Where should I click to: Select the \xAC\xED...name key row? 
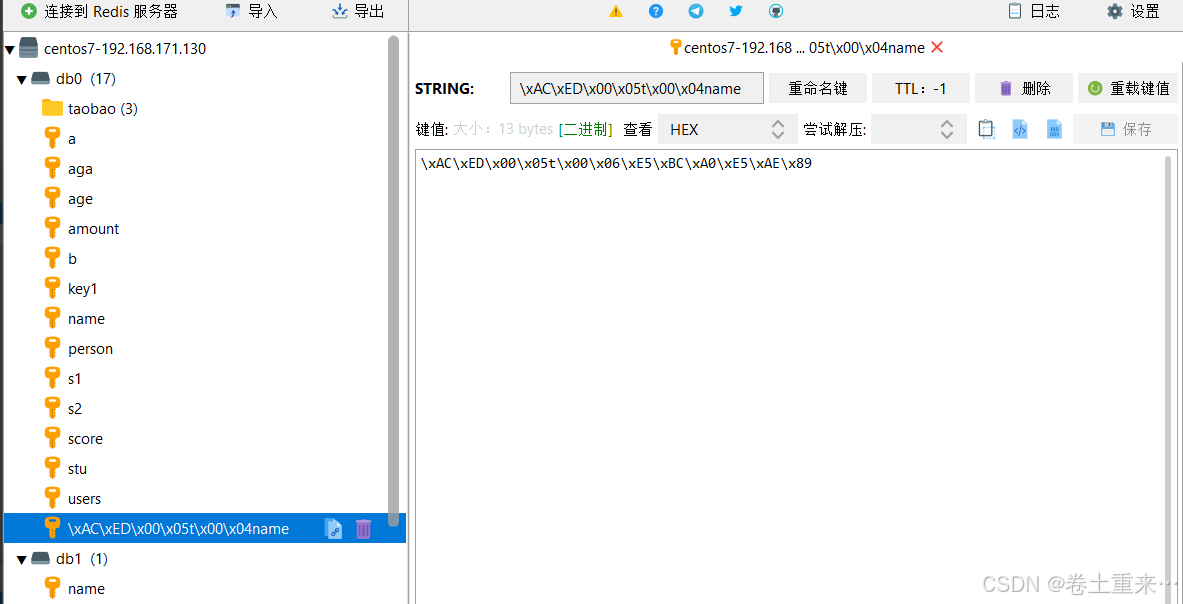click(x=204, y=529)
